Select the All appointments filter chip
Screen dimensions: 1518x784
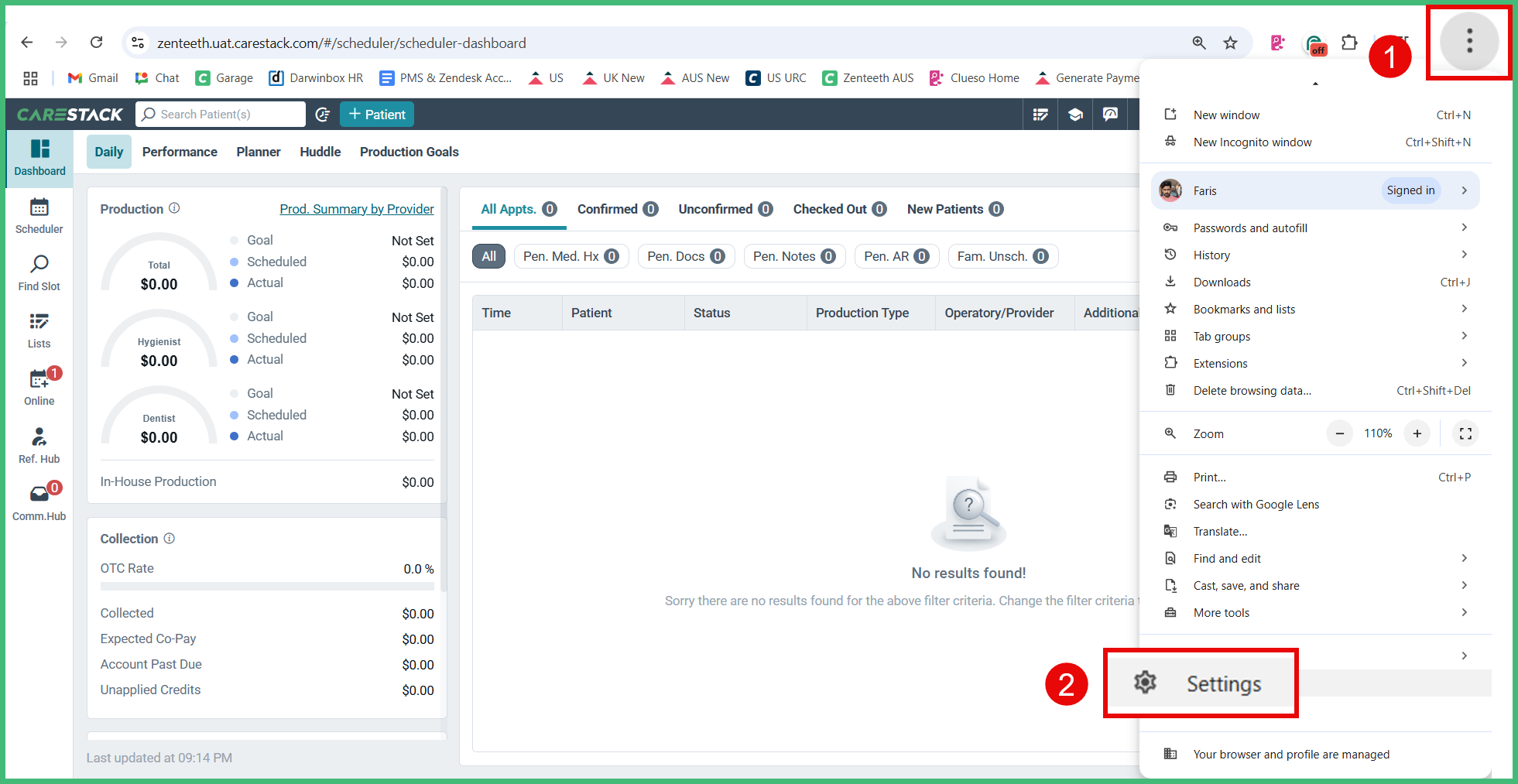[x=488, y=255]
